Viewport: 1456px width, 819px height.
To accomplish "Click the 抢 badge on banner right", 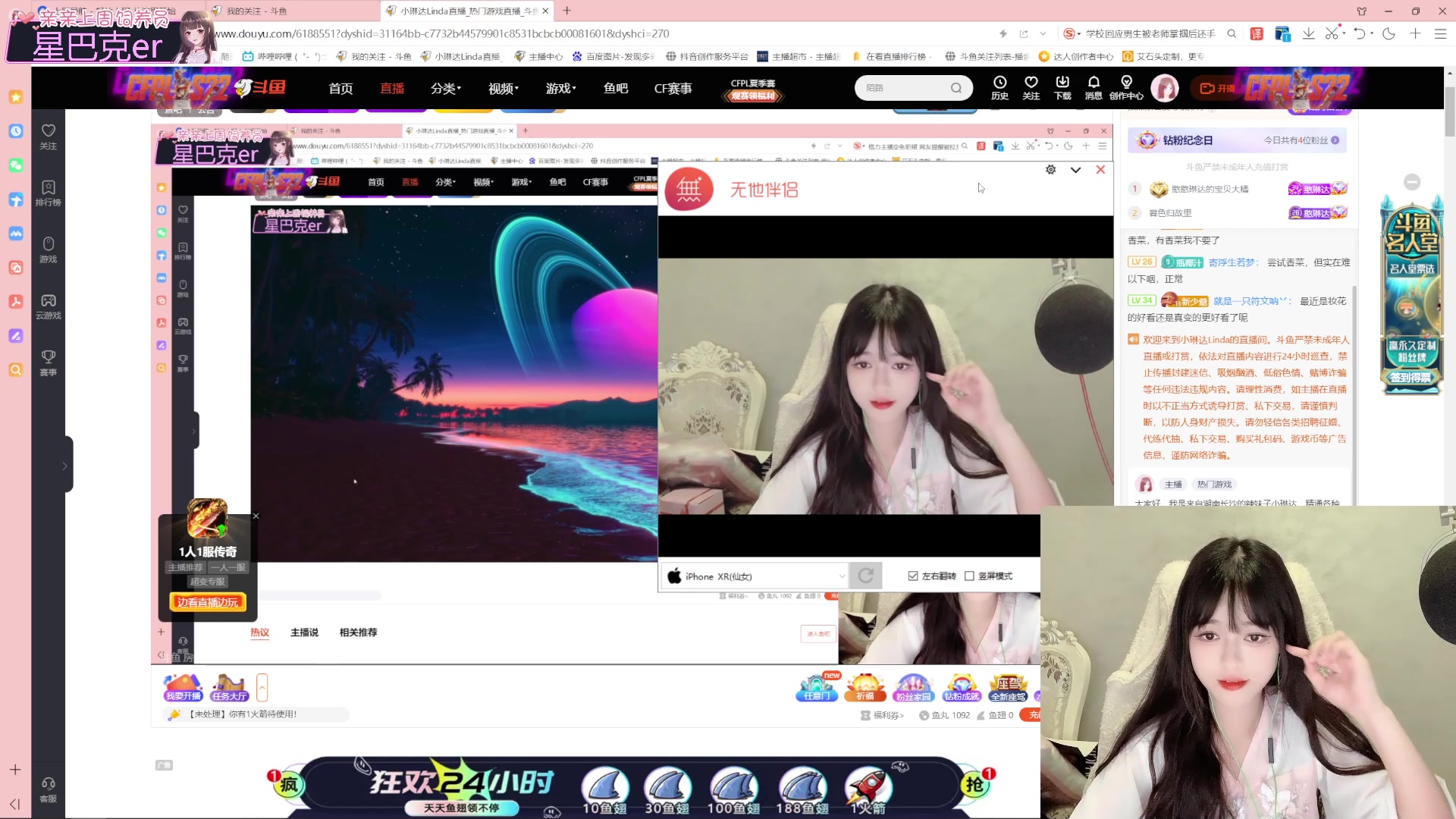I will click(x=974, y=784).
